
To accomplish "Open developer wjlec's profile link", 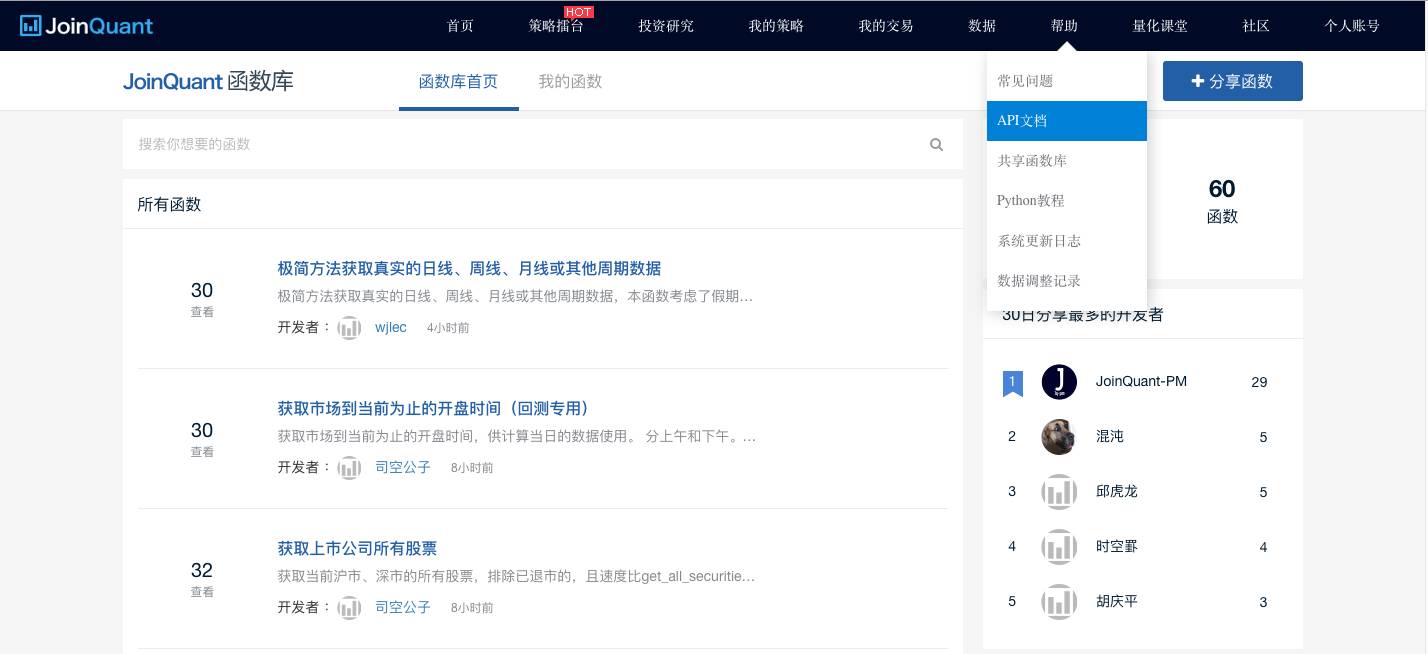I will point(391,328).
